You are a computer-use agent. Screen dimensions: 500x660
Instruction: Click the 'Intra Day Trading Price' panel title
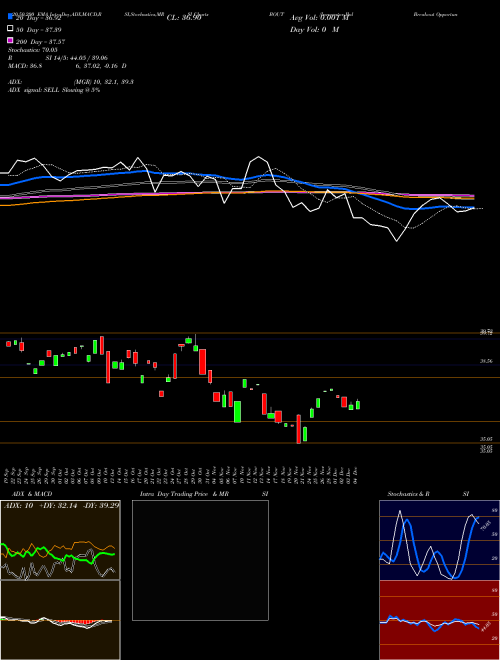pyautogui.click(x=174, y=494)
